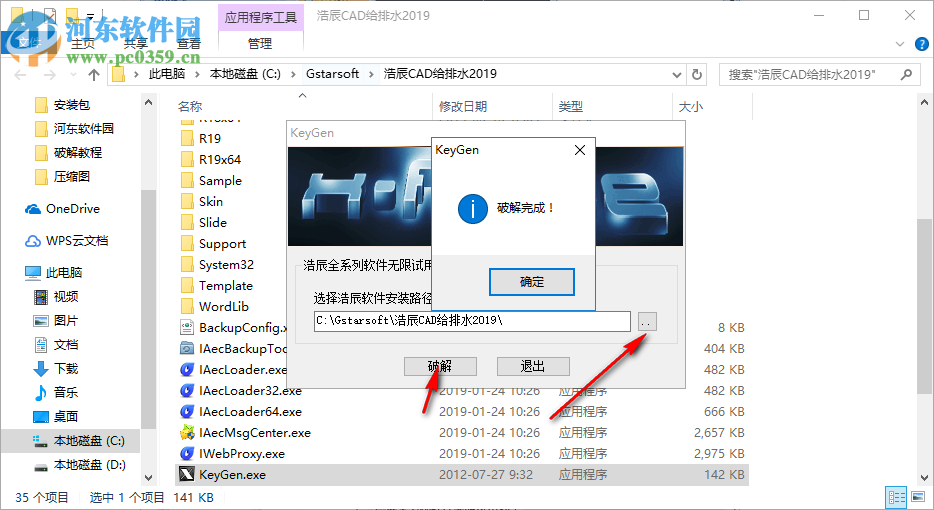Select the Support folder
The image size is (934, 510).
[x=222, y=244]
